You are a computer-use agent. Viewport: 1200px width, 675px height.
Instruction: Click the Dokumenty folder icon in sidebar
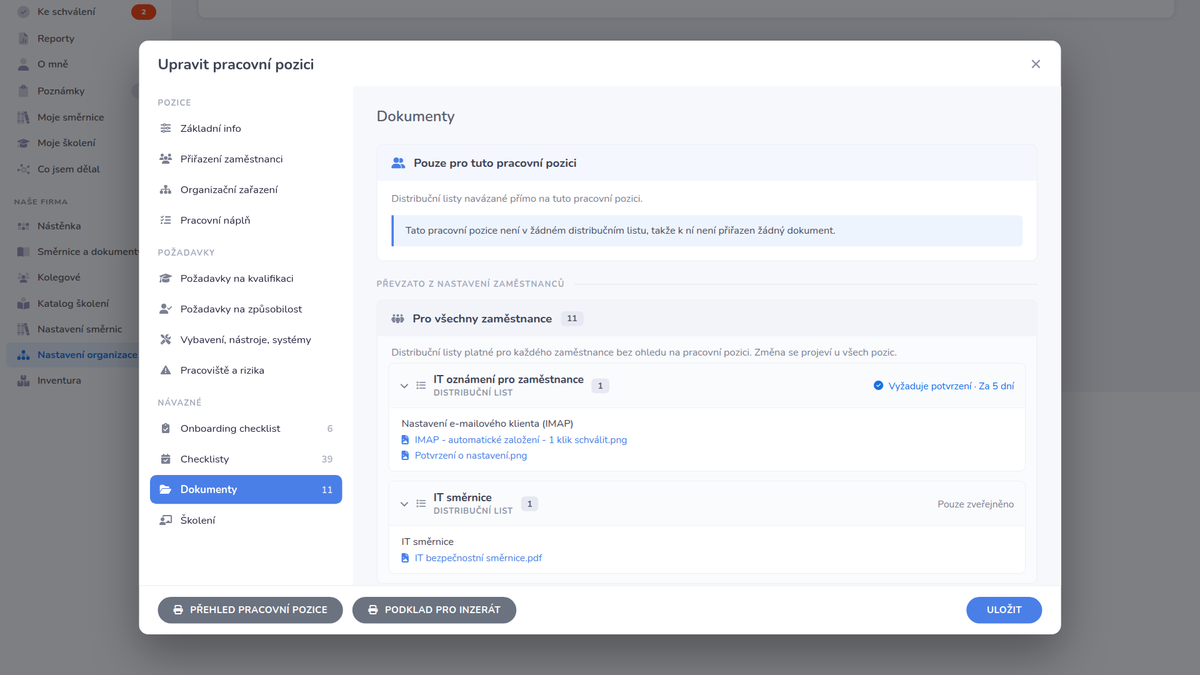tap(166, 490)
